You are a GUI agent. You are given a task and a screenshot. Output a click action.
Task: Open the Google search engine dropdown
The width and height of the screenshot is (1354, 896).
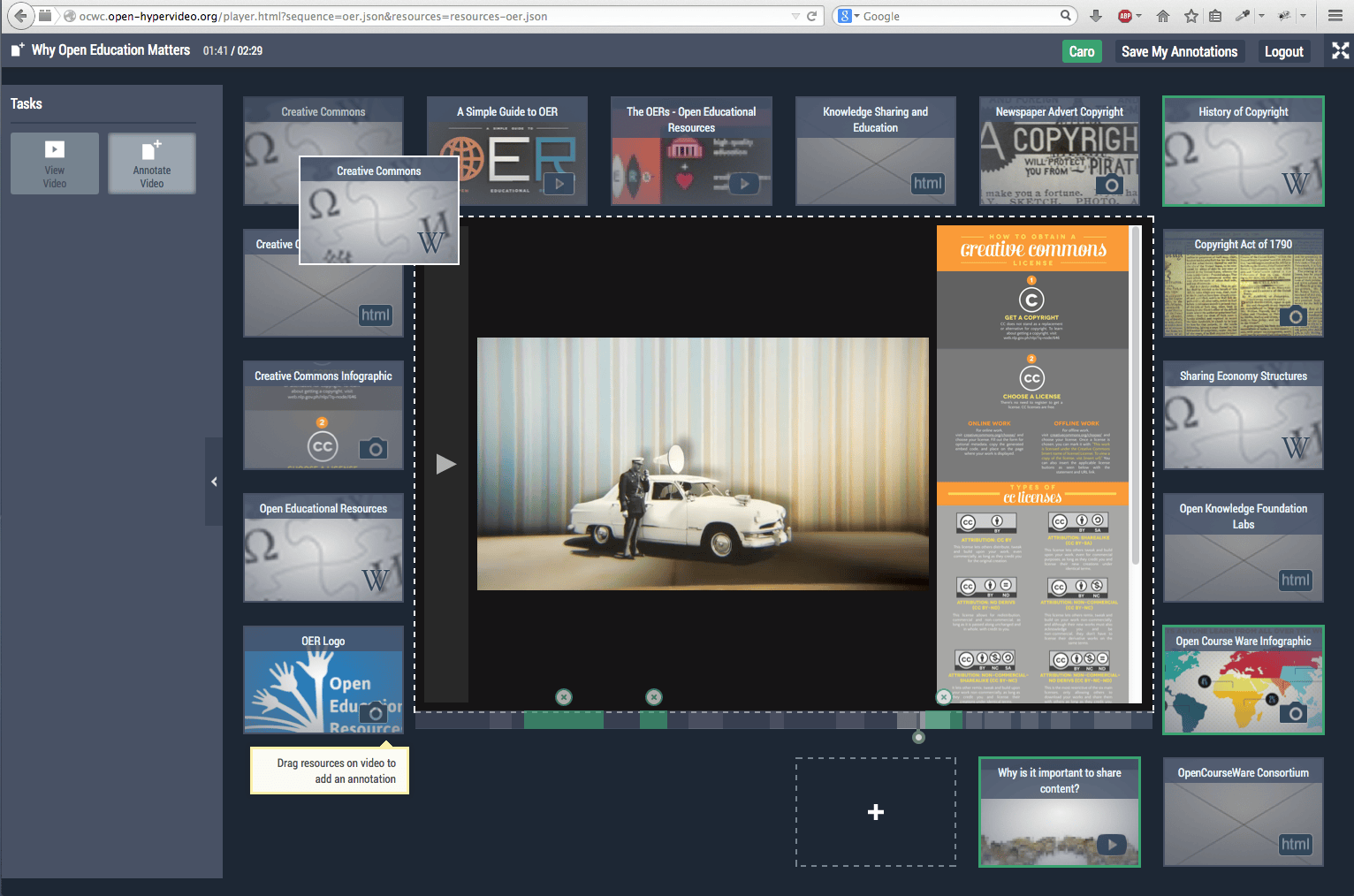(848, 16)
